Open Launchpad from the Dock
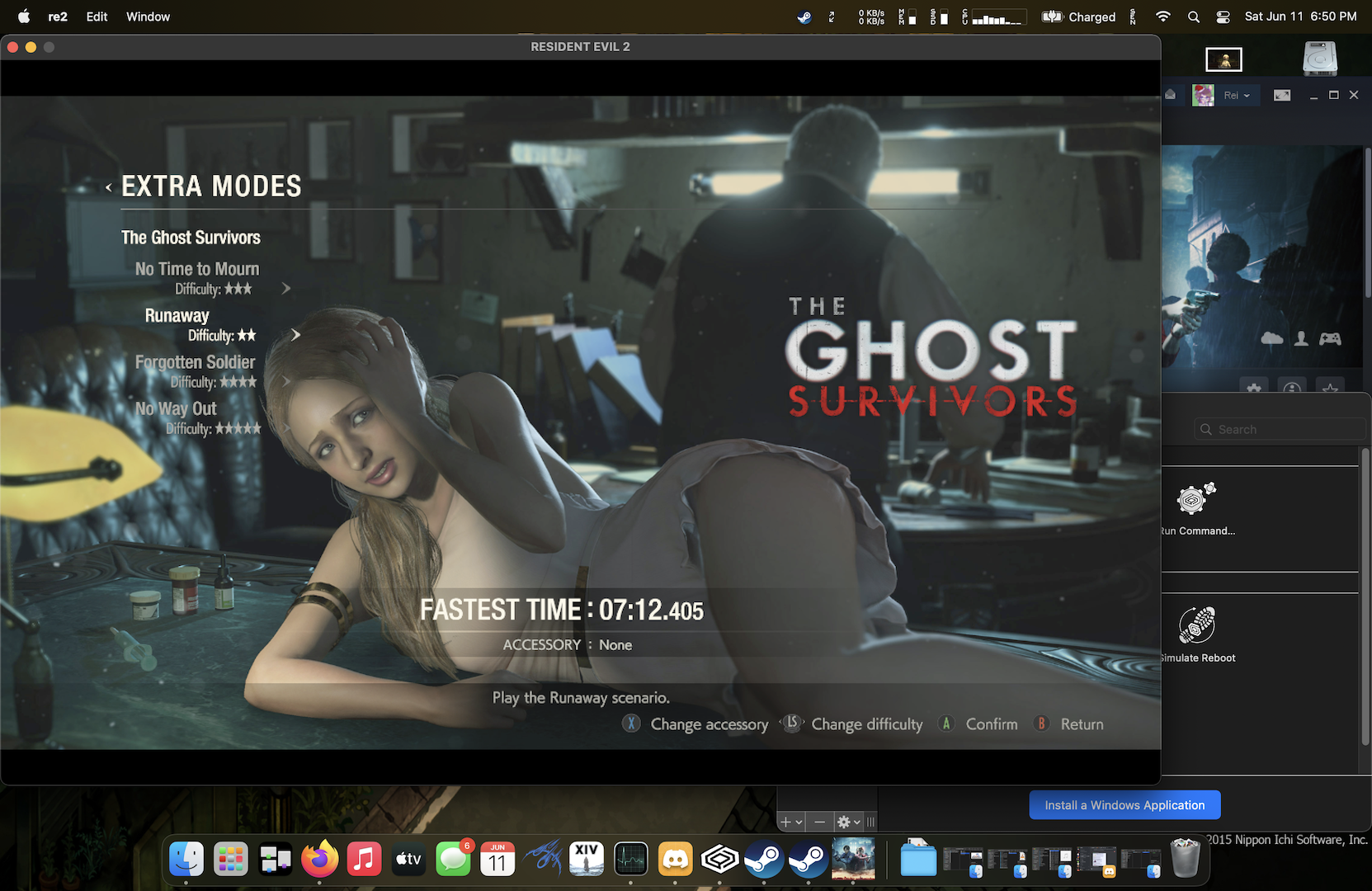Image resolution: width=1372 pixels, height=891 pixels. coord(231,860)
